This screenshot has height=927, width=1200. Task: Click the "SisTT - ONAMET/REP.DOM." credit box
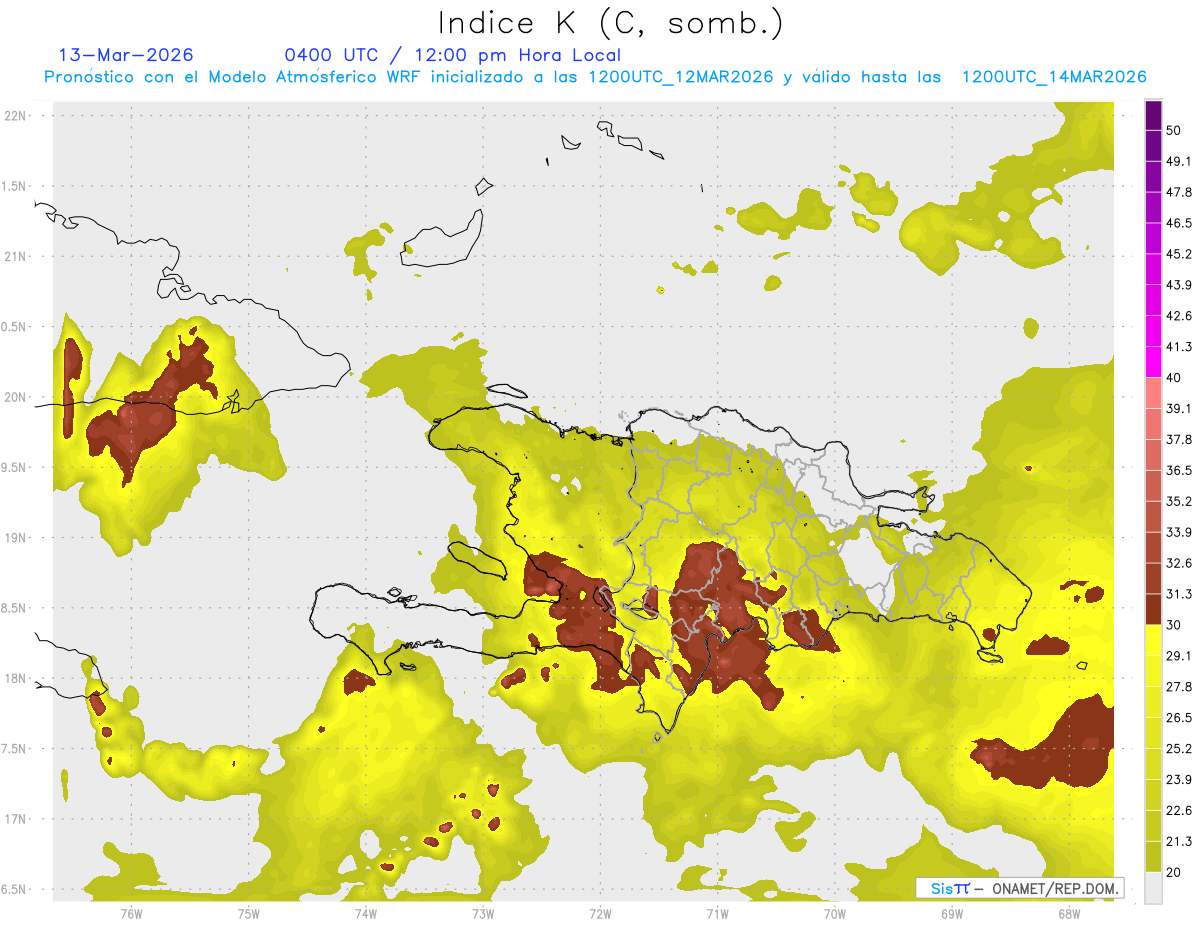pyautogui.click(x=1020, y=888)
